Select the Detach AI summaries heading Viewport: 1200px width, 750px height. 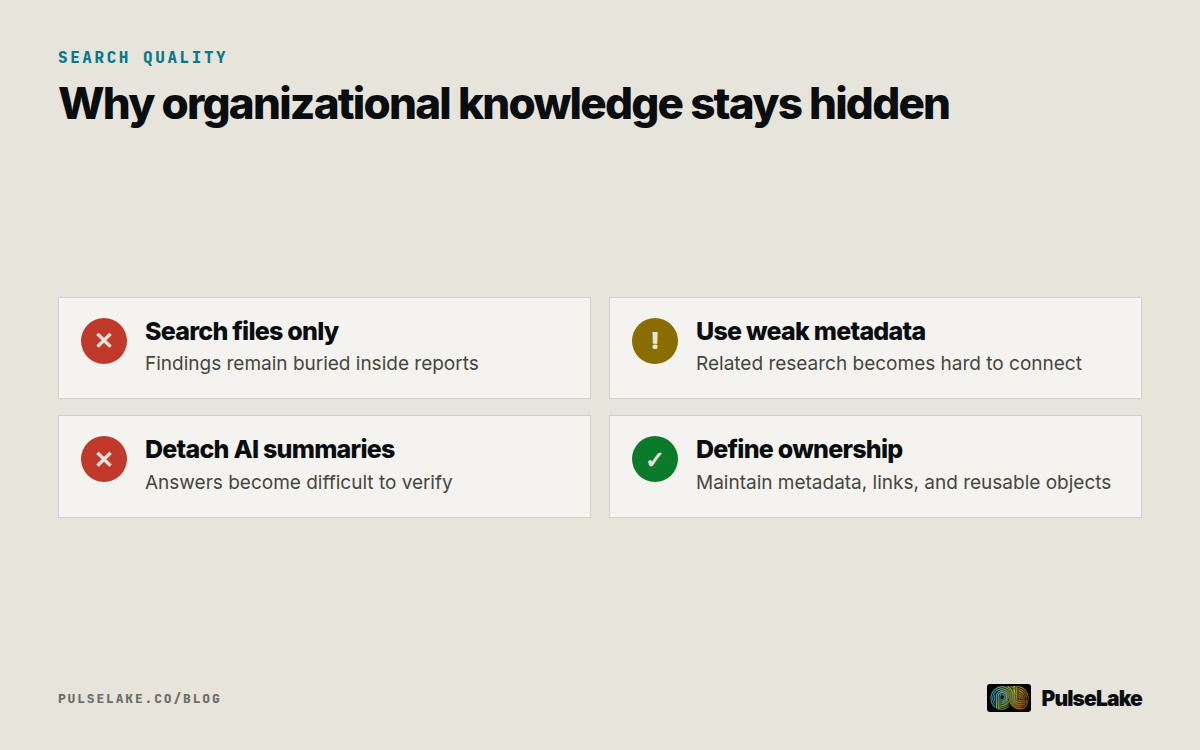(x=270, y=449)
